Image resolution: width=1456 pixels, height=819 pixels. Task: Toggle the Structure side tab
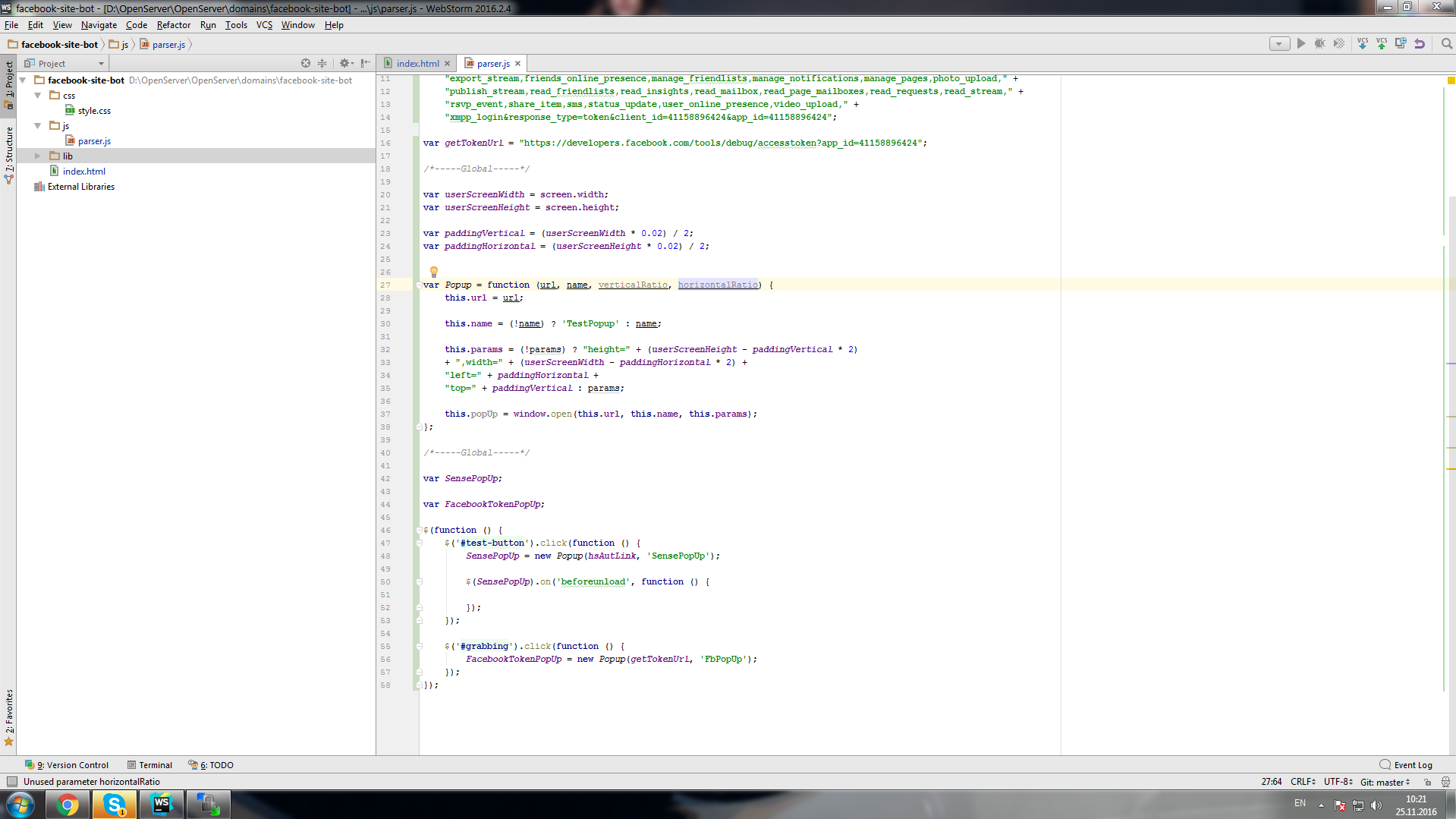[x=9, y=155]
